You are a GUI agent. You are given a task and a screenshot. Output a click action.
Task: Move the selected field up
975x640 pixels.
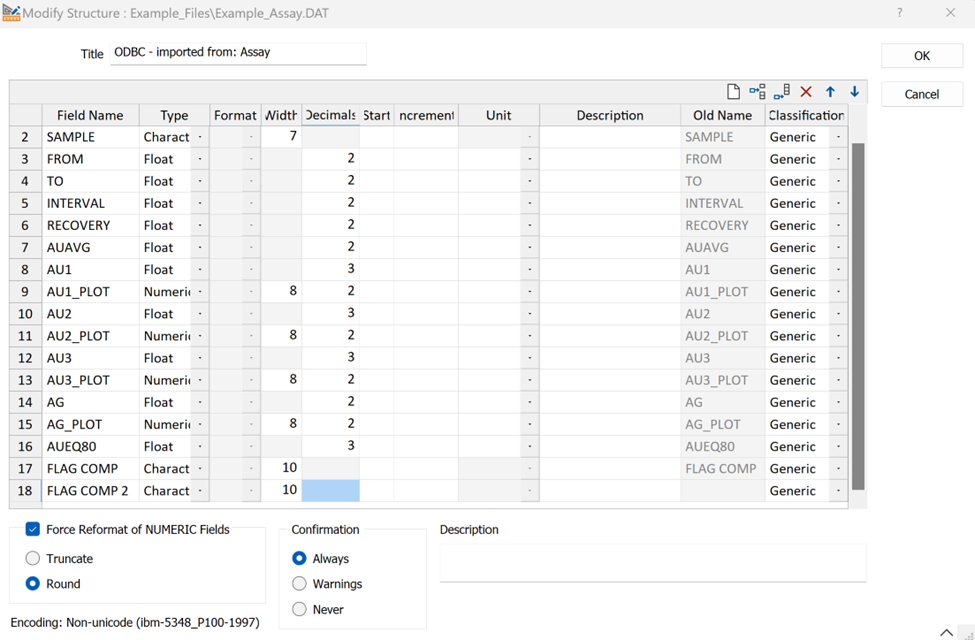point(830,91)
